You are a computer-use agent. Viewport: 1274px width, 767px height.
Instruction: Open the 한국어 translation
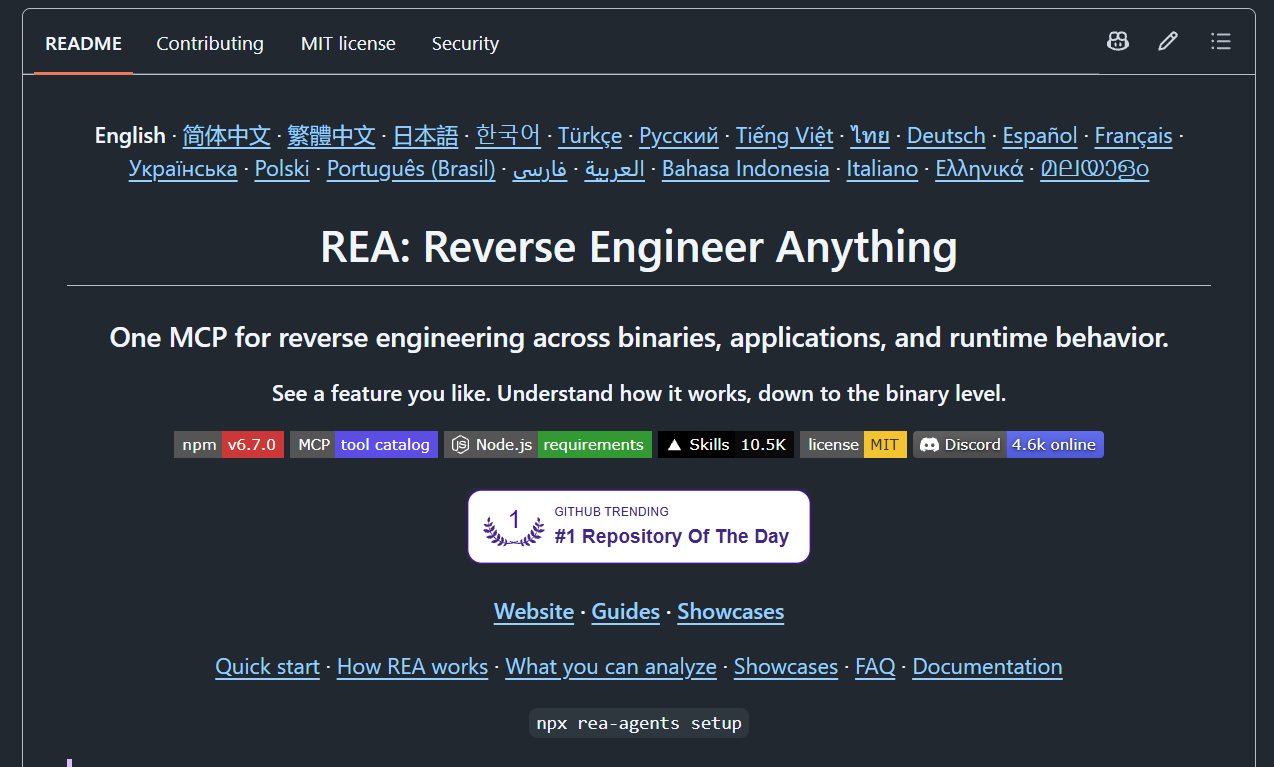tap(508, 136)
